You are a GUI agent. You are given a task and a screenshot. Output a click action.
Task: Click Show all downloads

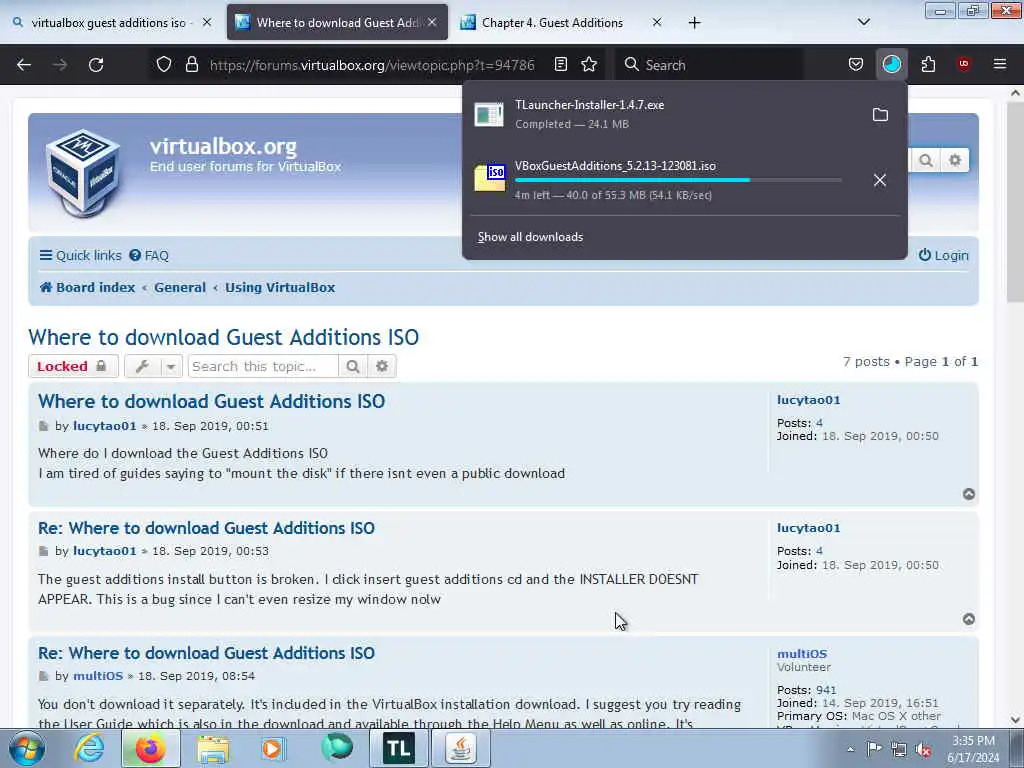pyautogui.click(x=530, y=237)
